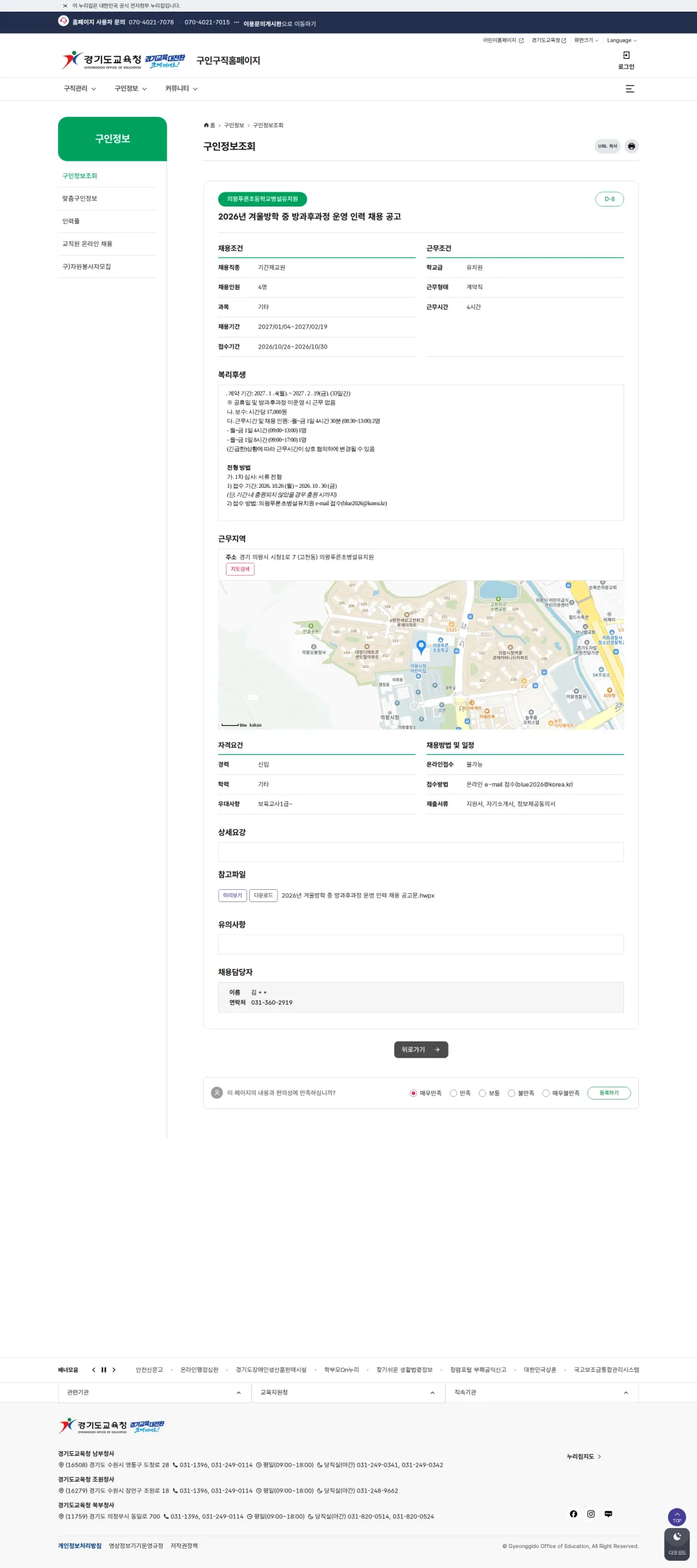Open the Naver blog icon in footer
This screenshot has height=1568, width=697.
(x=609, y=1514)
